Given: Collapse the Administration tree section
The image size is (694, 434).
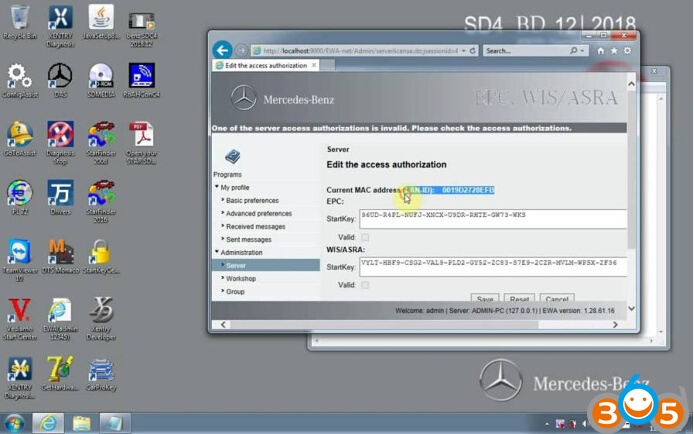Looking at the screenshot, I should tap(217, 252).
